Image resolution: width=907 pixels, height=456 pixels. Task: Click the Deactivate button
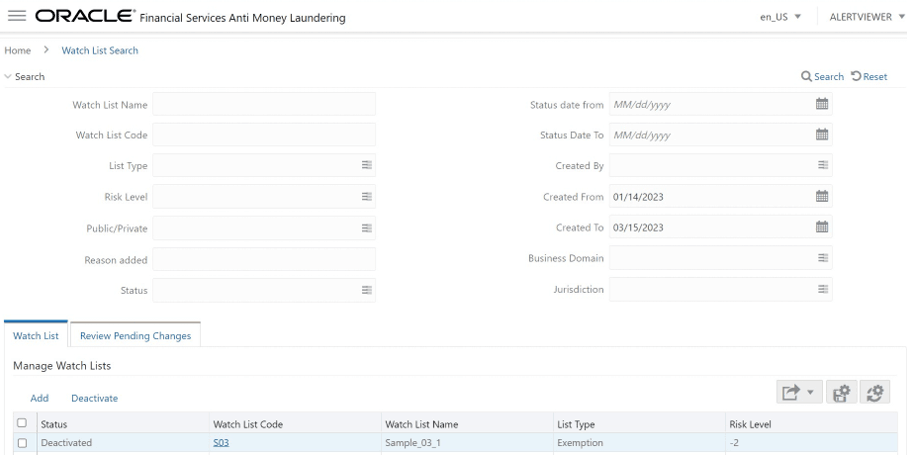click(x=94, y=398)
